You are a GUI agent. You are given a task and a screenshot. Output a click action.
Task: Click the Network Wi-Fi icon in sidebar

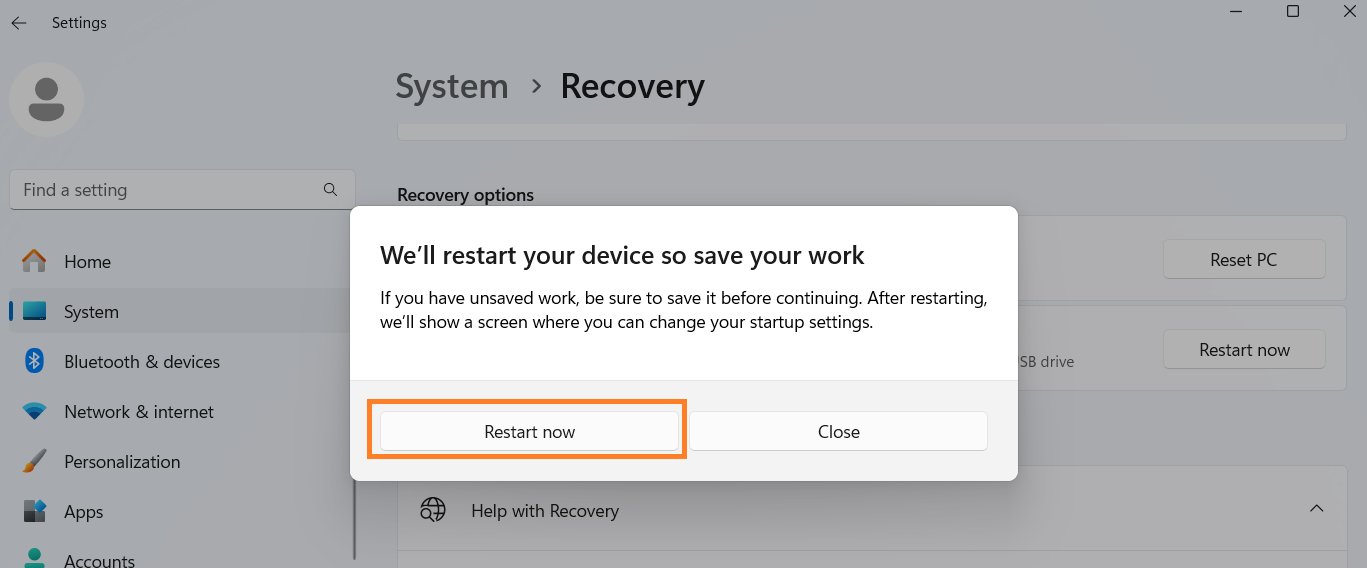pos(34,411)
